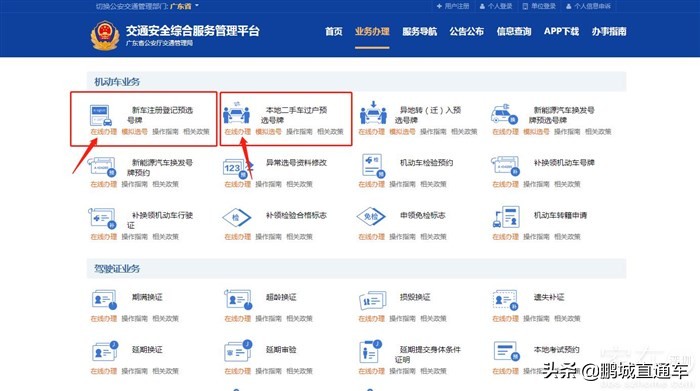This screenshot has height=391, width=700.
Task: Select 业务办理 navigation tab
Action: [372, 31]
